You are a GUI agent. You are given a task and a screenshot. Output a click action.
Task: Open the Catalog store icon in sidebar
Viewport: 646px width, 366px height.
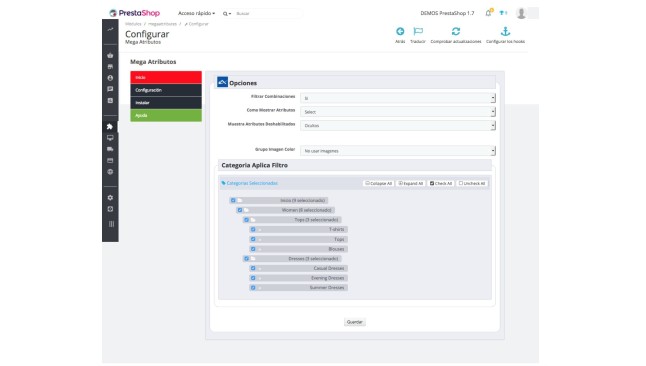(110, 66)
